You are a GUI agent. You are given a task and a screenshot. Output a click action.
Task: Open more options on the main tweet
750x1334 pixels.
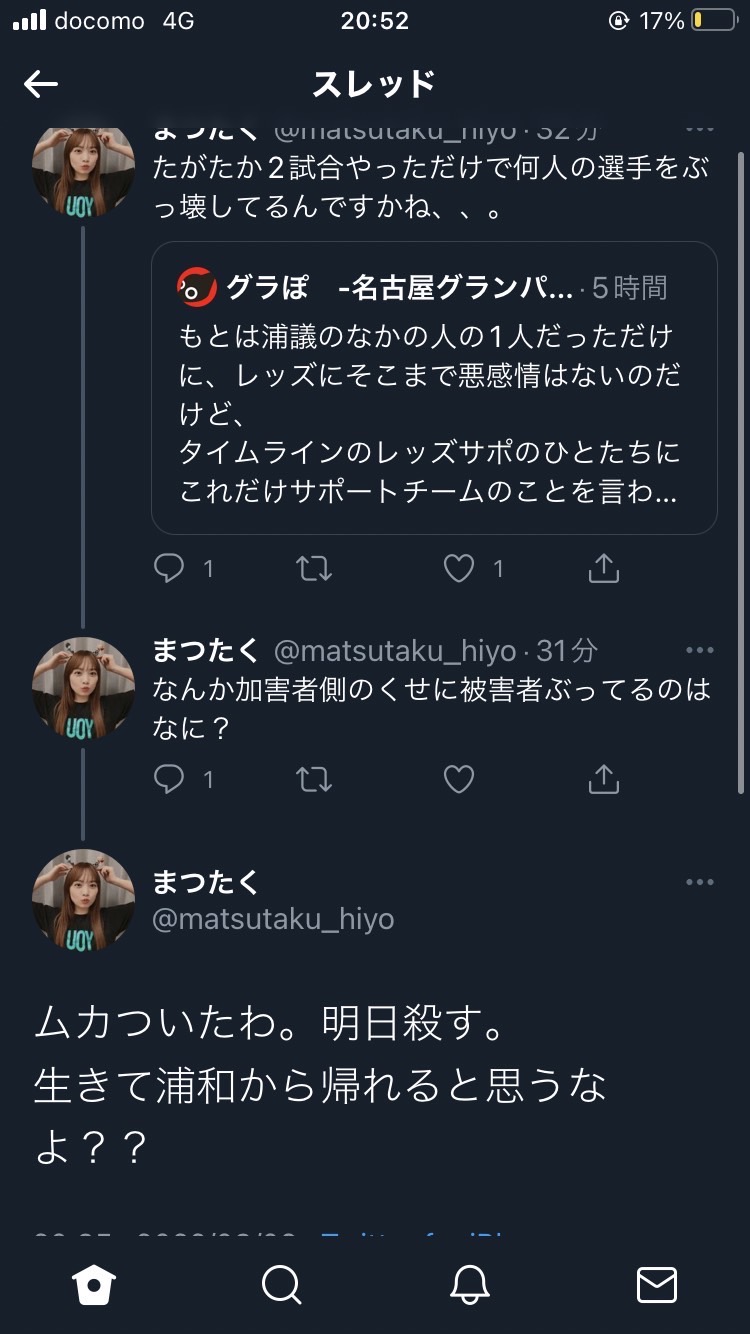pos(700,882)
